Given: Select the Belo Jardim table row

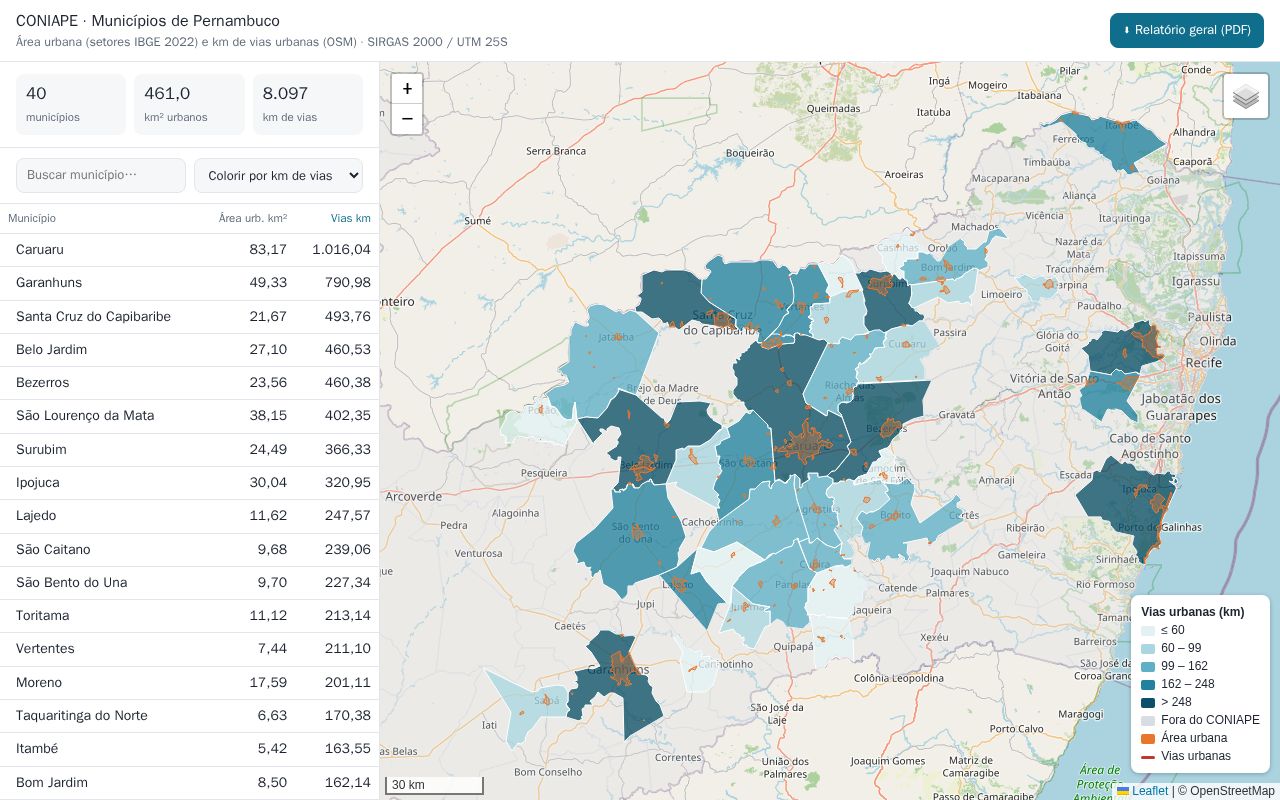Looking at the screenshot, I should click(x=190, y=349).
